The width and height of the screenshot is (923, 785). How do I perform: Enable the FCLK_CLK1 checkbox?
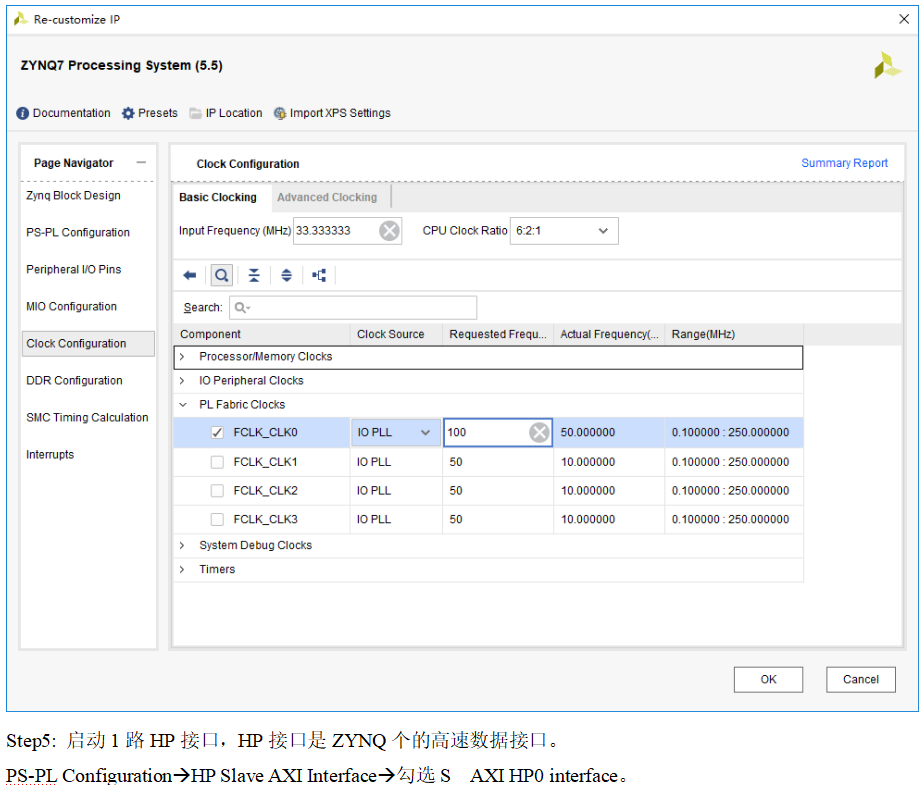pyautogui.click(x=217, y=462)
